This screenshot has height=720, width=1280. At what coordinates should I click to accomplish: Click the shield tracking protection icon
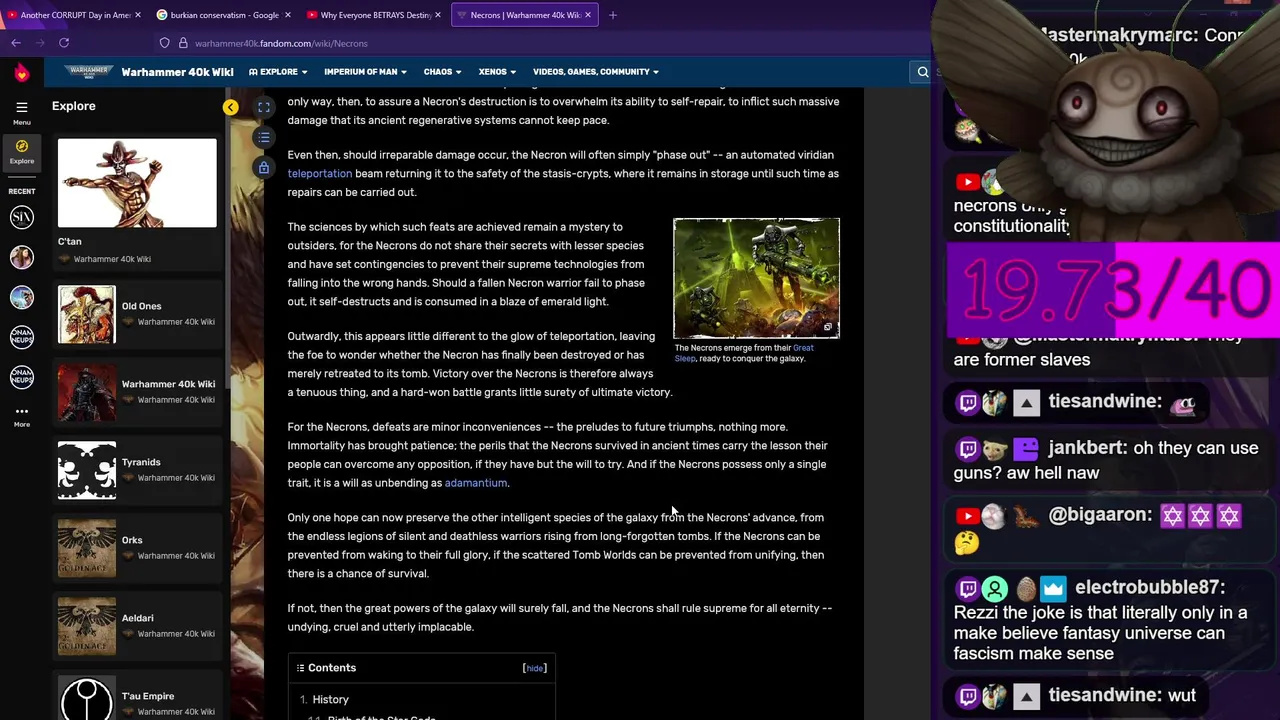click(164, 43)
